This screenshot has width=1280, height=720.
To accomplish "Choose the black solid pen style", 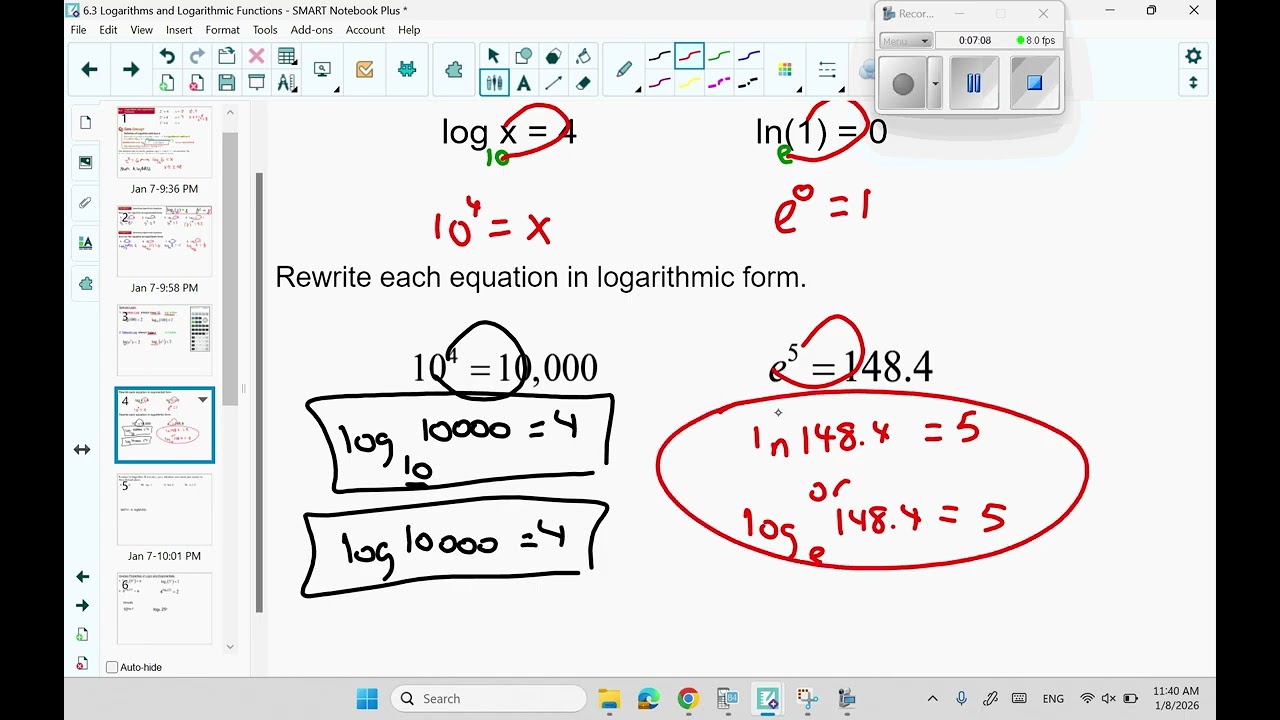I will click(660, 56).
